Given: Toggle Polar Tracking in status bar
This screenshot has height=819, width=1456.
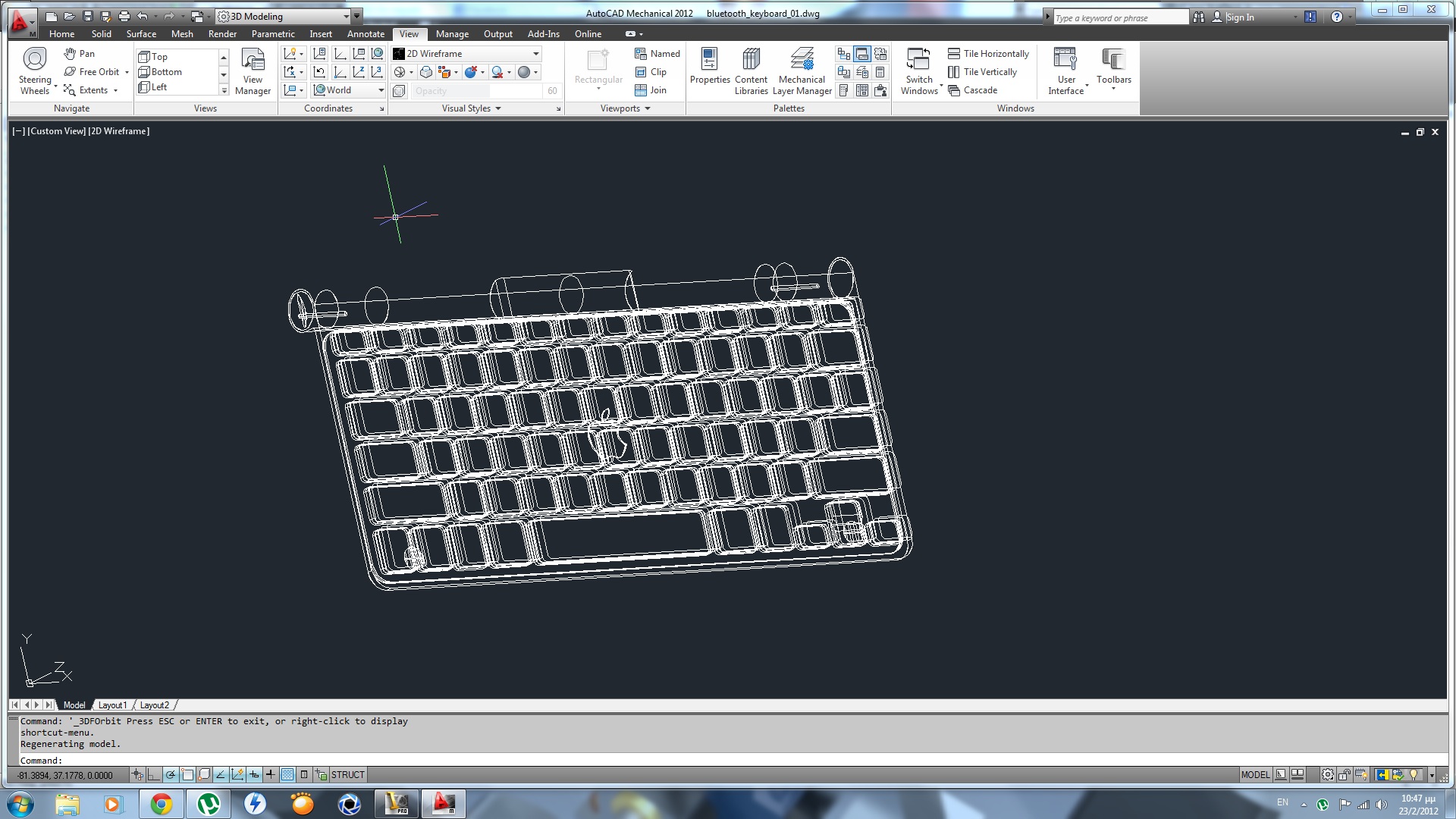Looking at the screenshot, I should click(x=171, y=775).
